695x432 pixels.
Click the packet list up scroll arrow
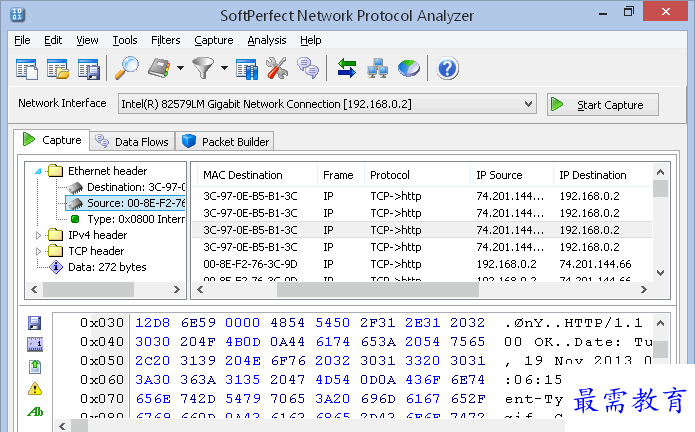pos(660,172)
